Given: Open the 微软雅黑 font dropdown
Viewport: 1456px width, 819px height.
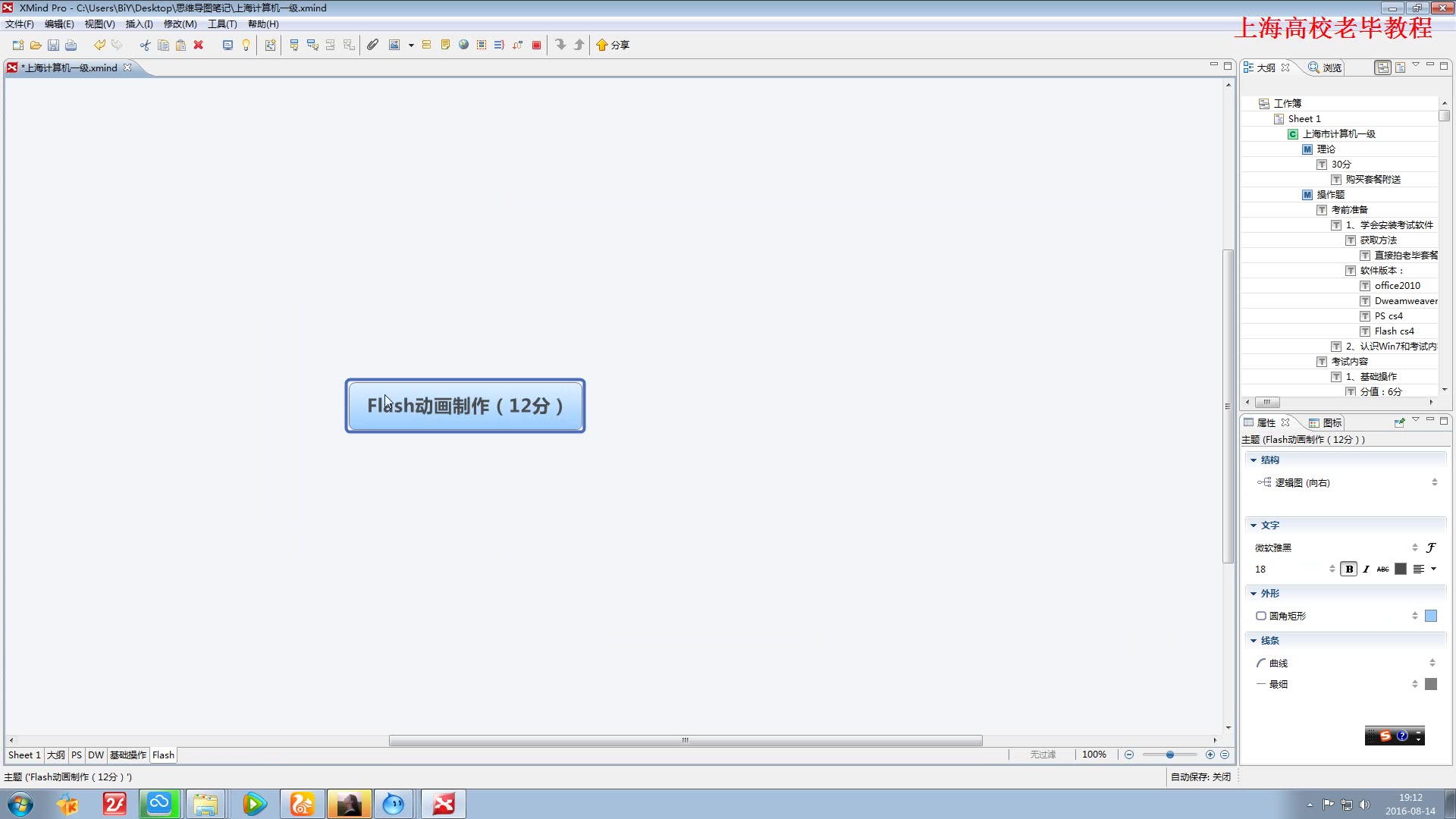Looking at the screenshot, I should click(x=1336, y=548).
